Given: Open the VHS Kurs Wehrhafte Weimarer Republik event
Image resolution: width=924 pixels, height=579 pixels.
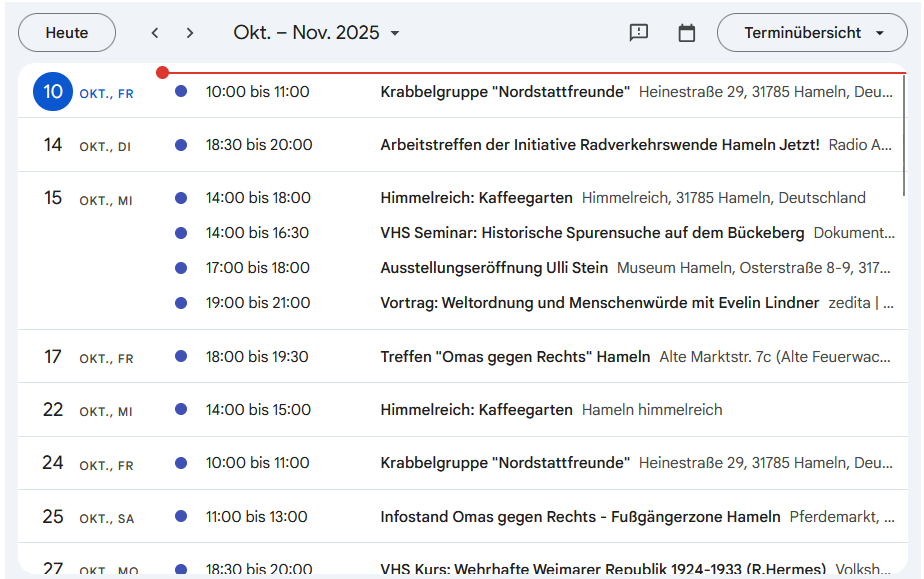Looking at the screenshot, I should (602, 569).
